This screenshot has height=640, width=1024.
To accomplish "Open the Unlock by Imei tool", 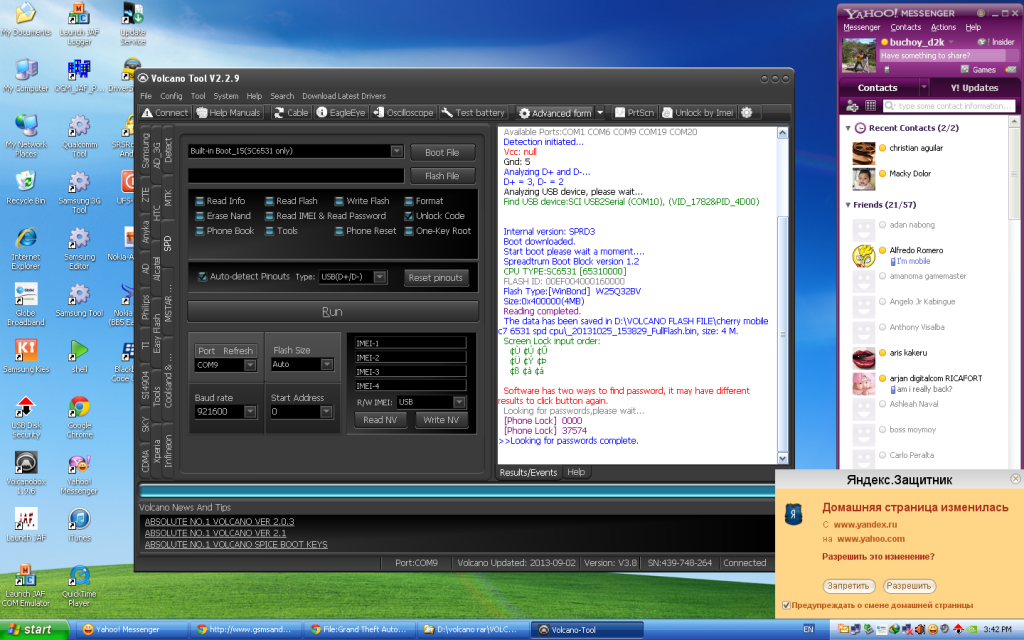I will coord(697,113).
